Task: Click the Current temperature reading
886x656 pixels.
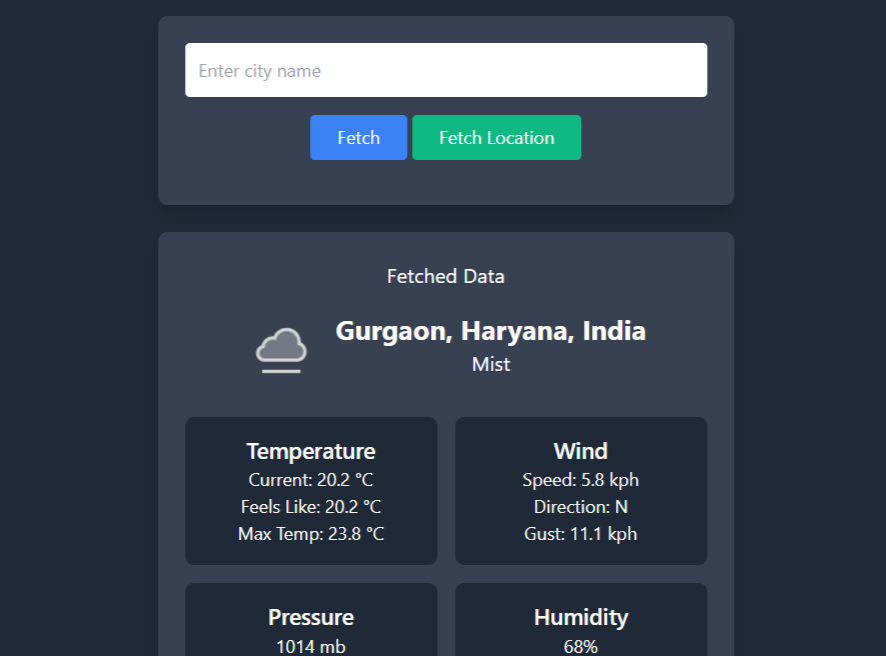Action: [310, 480]
